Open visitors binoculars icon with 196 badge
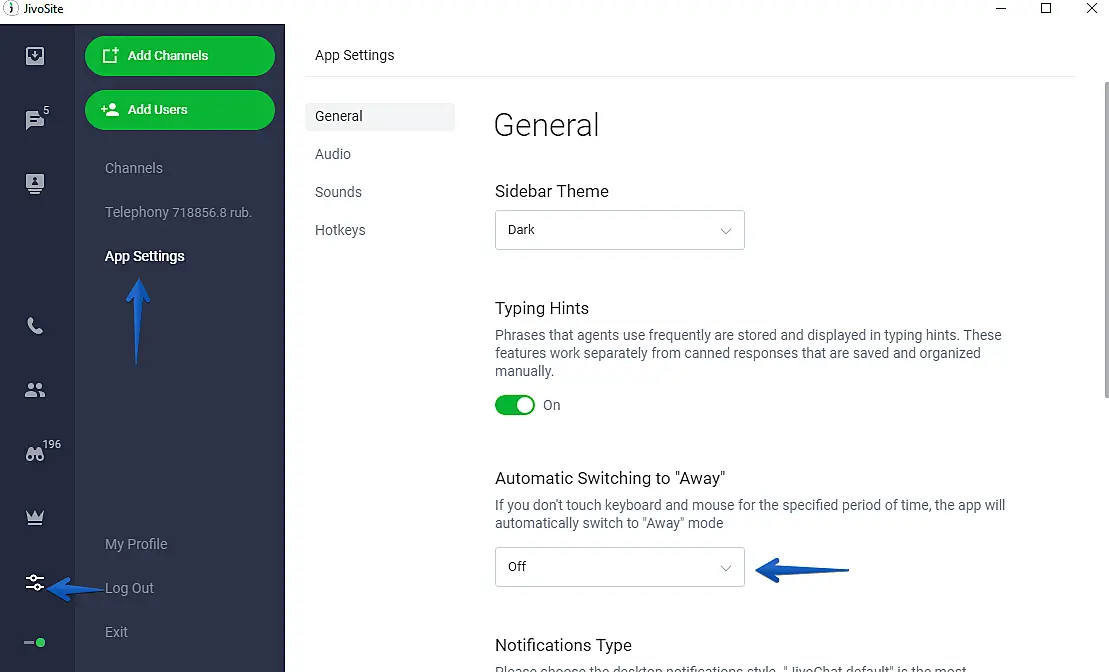 tap(35, 454)
